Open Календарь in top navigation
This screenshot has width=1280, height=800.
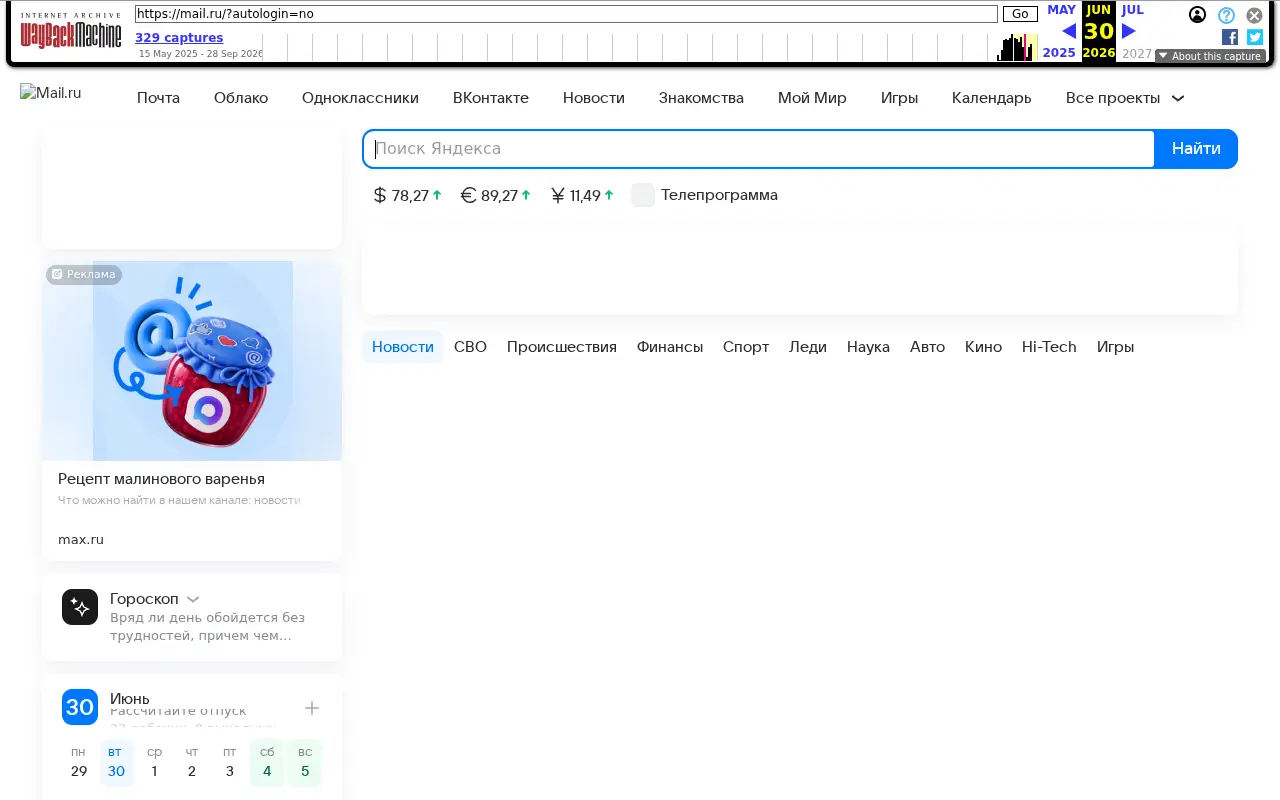pyautogui.click(x=991, y=98)
